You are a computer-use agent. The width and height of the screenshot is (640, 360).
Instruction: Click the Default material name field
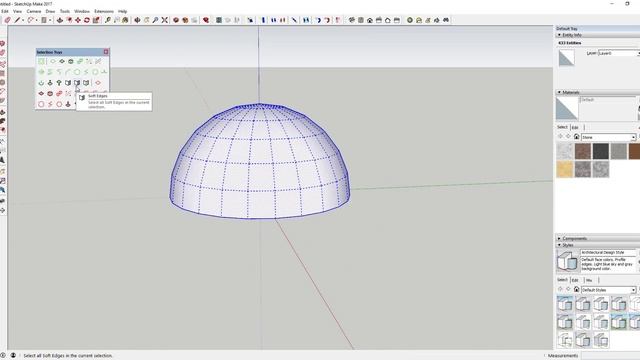pyautogui.click(x=608, y=100)
